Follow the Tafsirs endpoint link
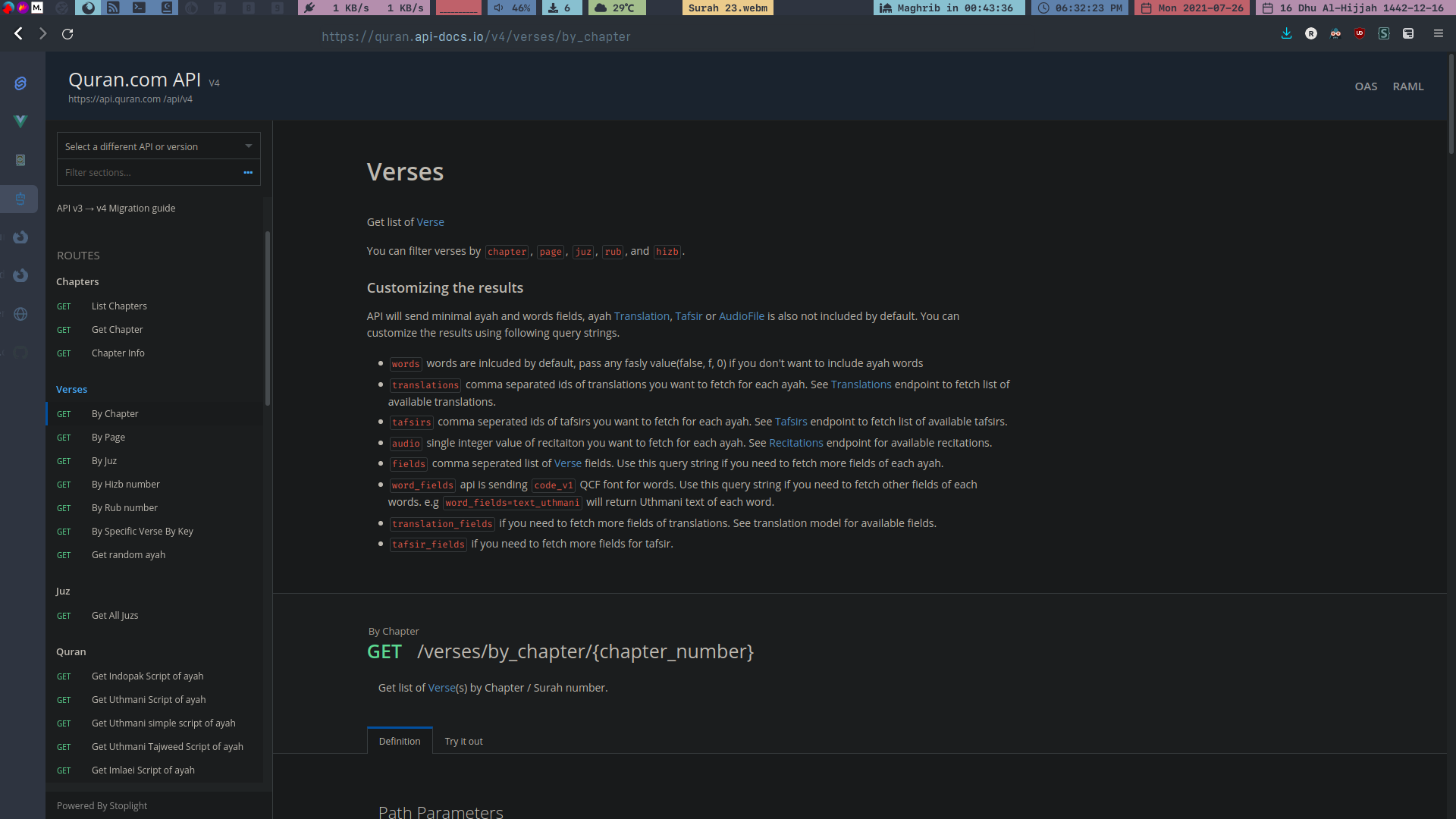The image size is (1456, 819). [x=791, y=422]
